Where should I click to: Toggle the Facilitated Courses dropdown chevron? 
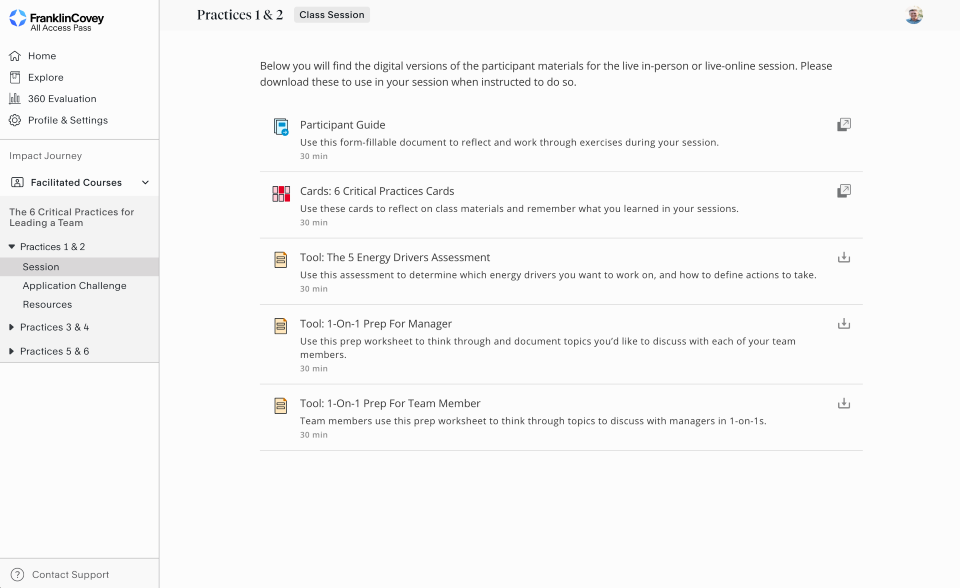click(145, 183)
